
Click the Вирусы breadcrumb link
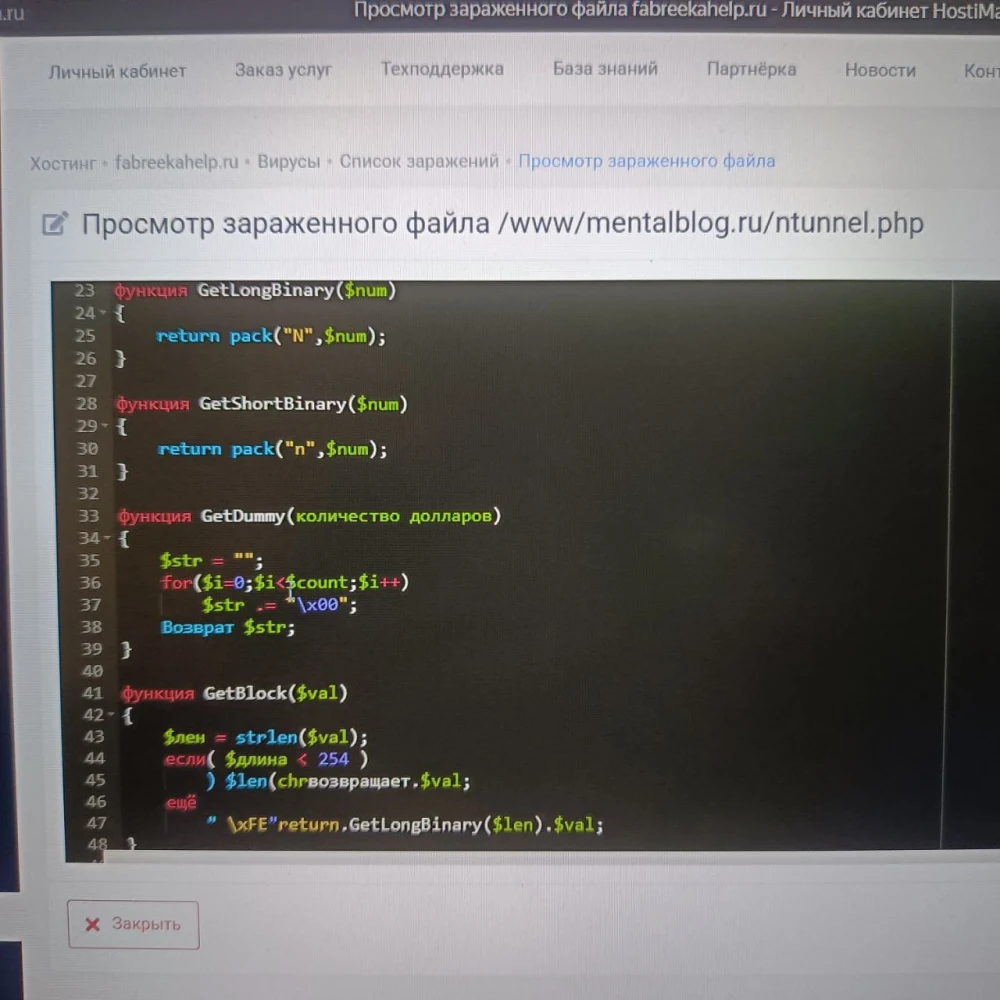pyautogui.click(x=288, y=161)
